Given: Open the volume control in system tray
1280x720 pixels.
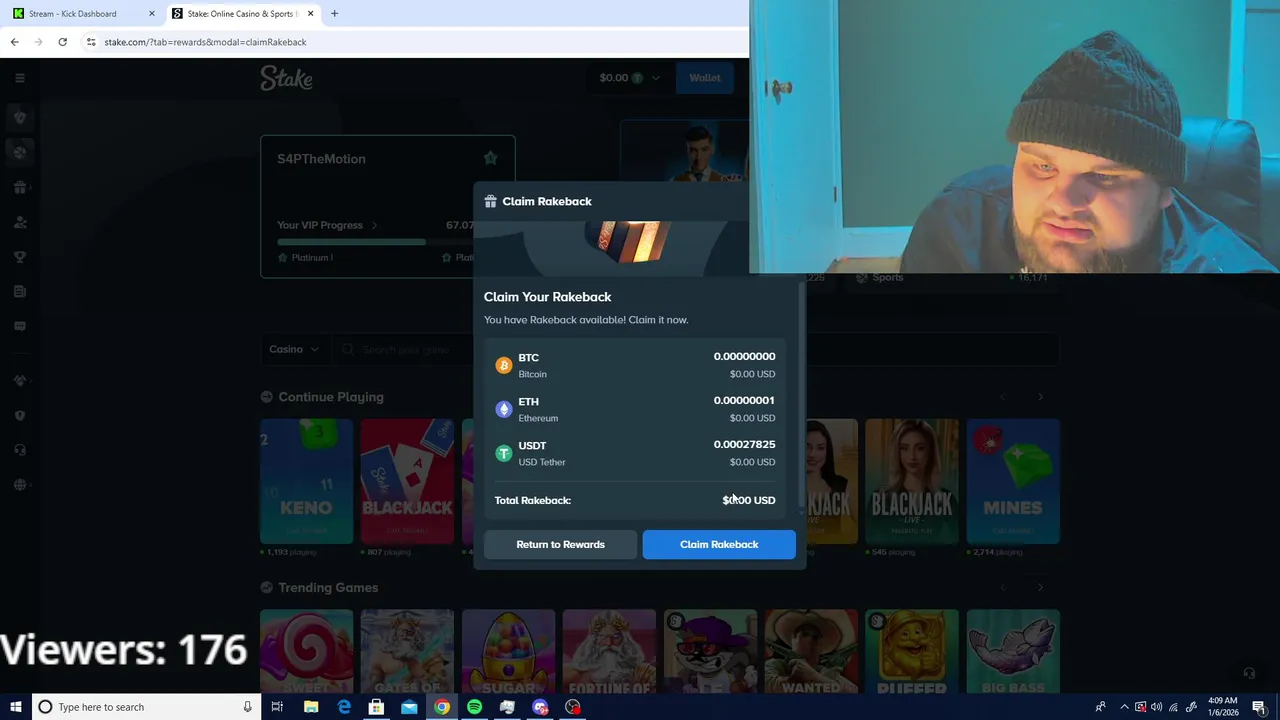Looking at the screenshot, I should [1157, 707].
